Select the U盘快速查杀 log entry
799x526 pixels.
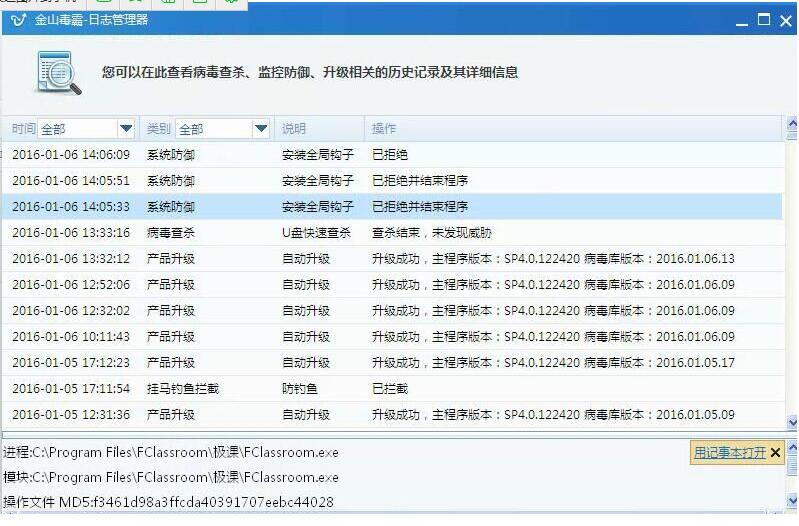(x=392, y=232)
